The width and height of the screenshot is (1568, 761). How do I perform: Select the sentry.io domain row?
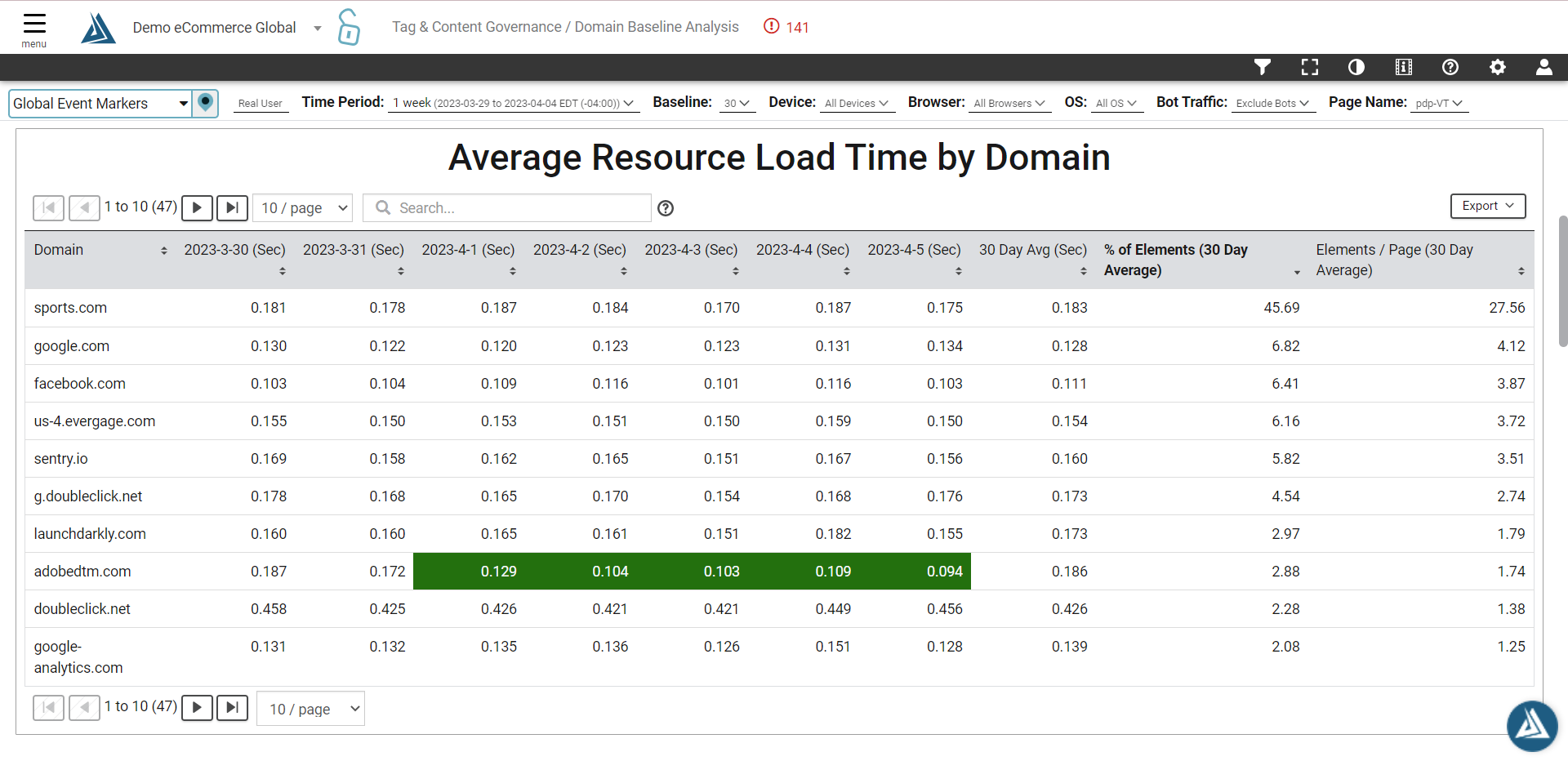tap(779, 459)
